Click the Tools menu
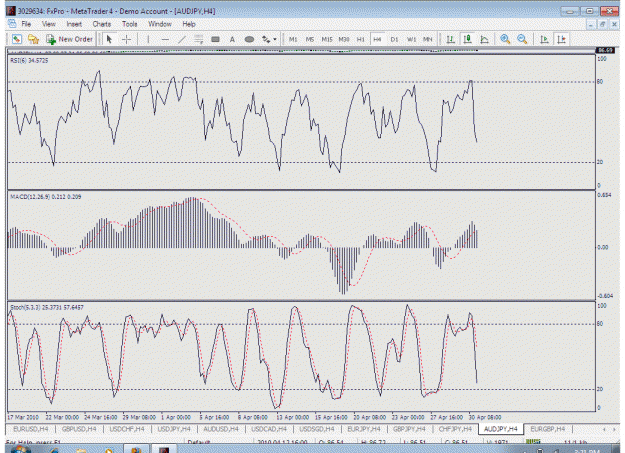Image resolution: width=625 pixels, height=453 pixels. [x=130, y=24]
